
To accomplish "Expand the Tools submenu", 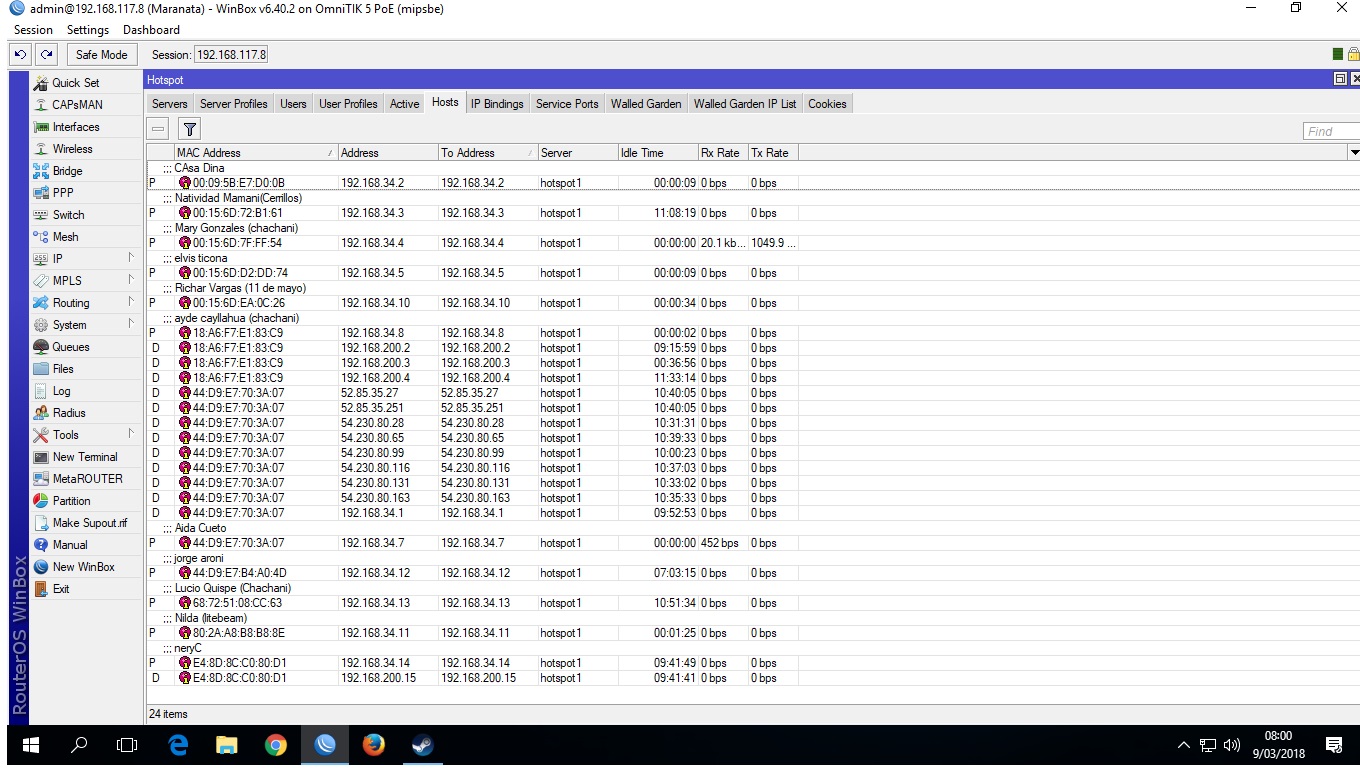I will tap(131, 434).
